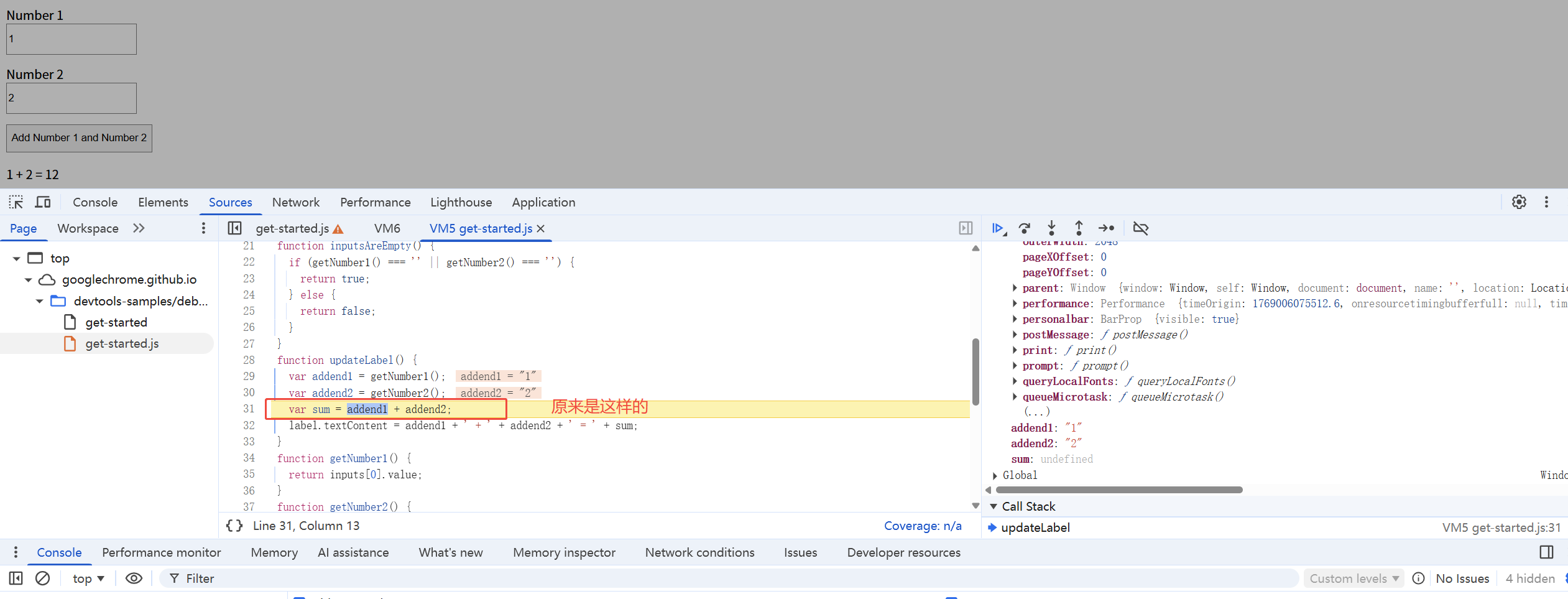Toggle the device toolbar icon
Screen dimensions: 1568x599
coord(43,202)
